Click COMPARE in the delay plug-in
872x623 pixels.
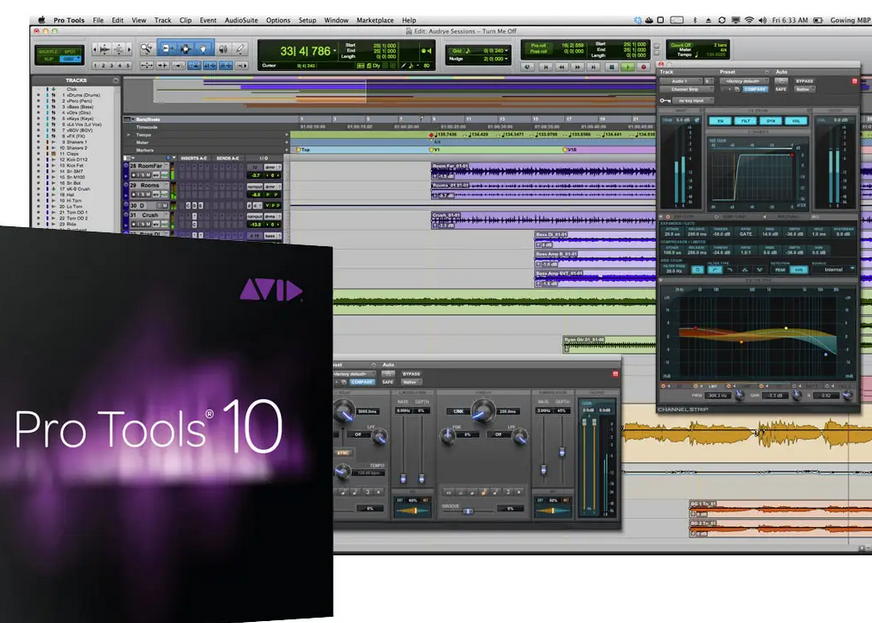point(363,382)
